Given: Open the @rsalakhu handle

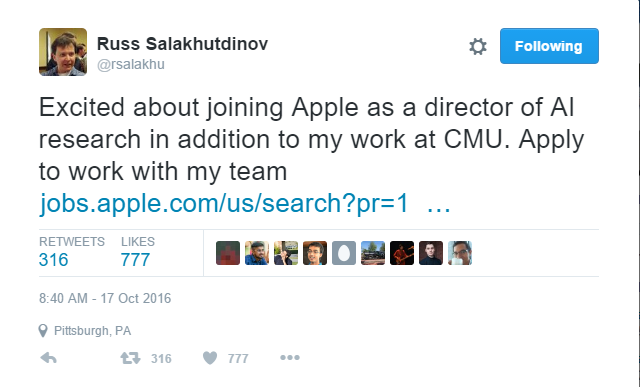Looking at the screenshot, I should [131, 64].
